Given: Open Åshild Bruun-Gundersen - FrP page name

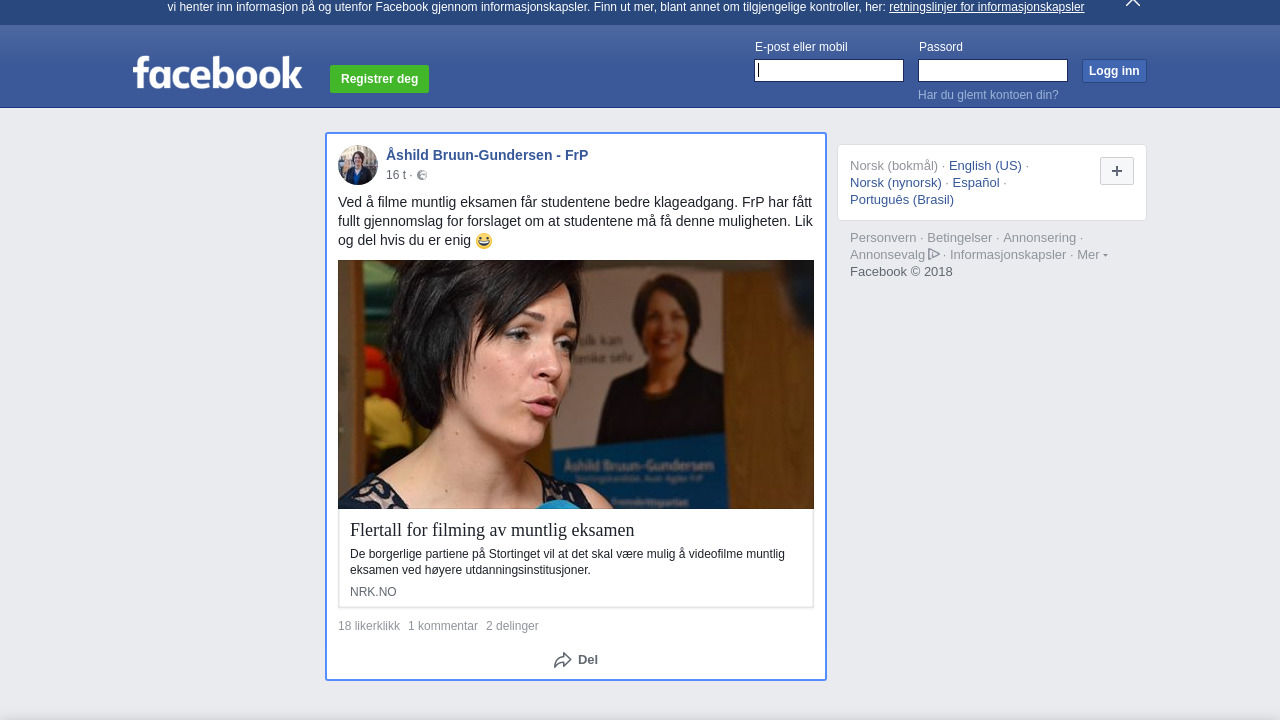Looking at the screenshot, I should (487, 155).
